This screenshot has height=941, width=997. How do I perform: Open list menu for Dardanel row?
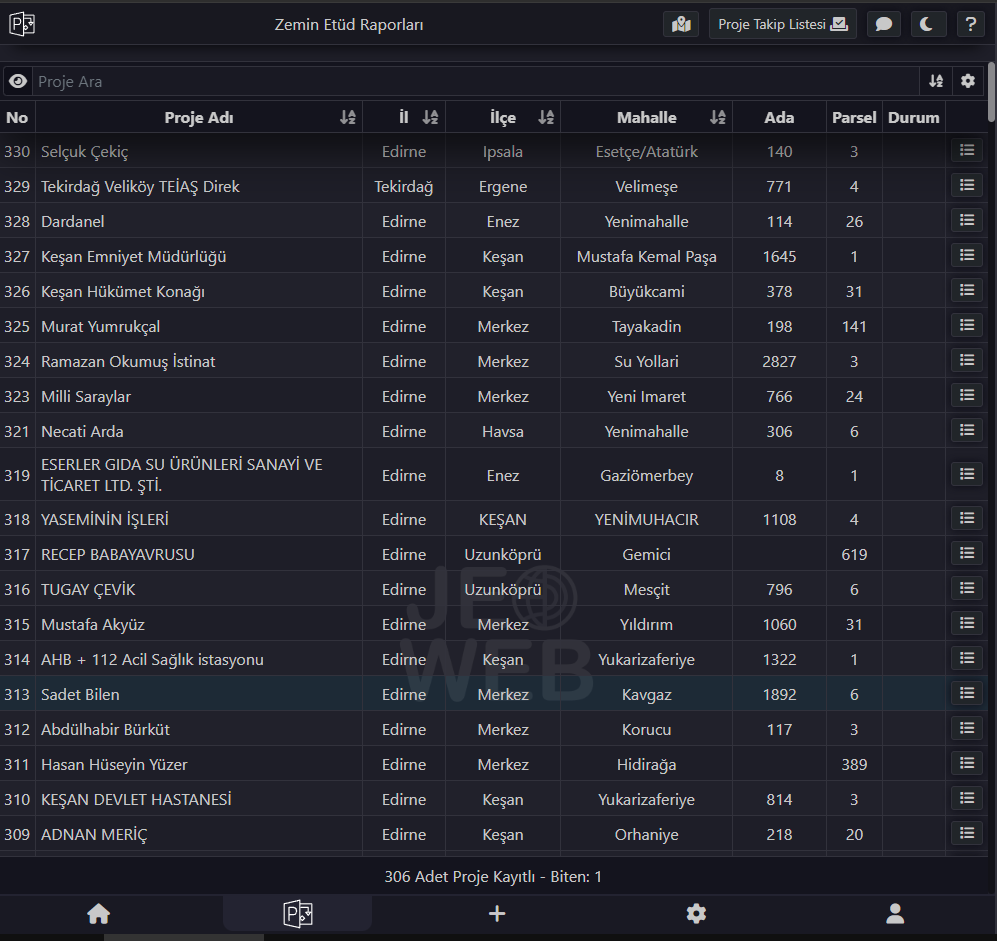click(966, 221)
